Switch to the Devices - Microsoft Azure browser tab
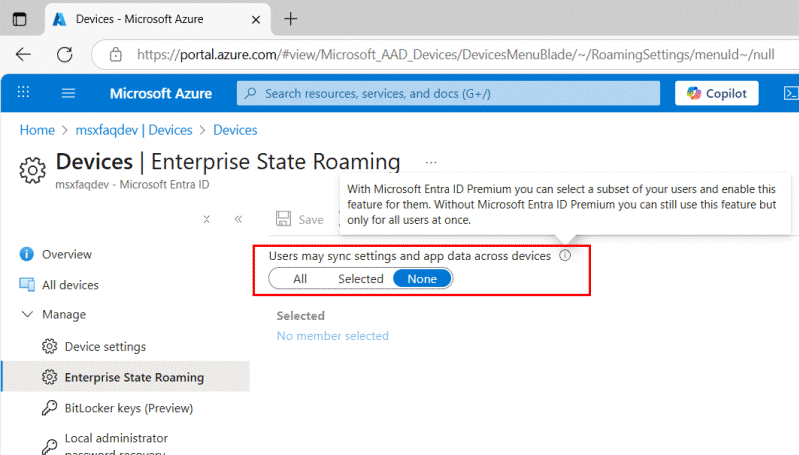Viewport: 799px width, 455px height. coord(158,19)
